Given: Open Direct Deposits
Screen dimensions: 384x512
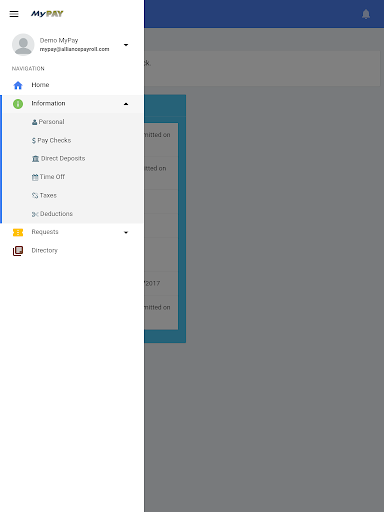Looking at the screenshot, I should (x=63, y=158).
